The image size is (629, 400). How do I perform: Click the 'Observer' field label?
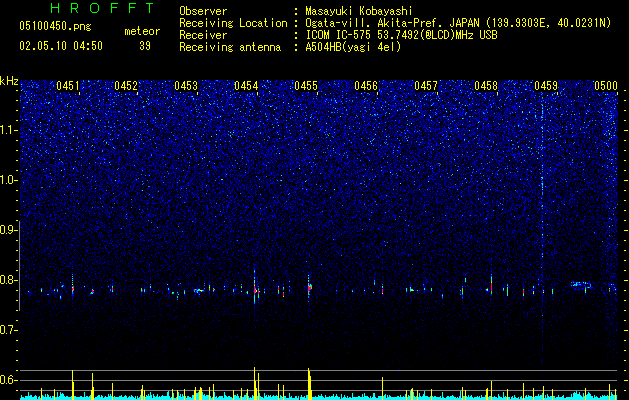pyautogui.click(x=203, y=11)
